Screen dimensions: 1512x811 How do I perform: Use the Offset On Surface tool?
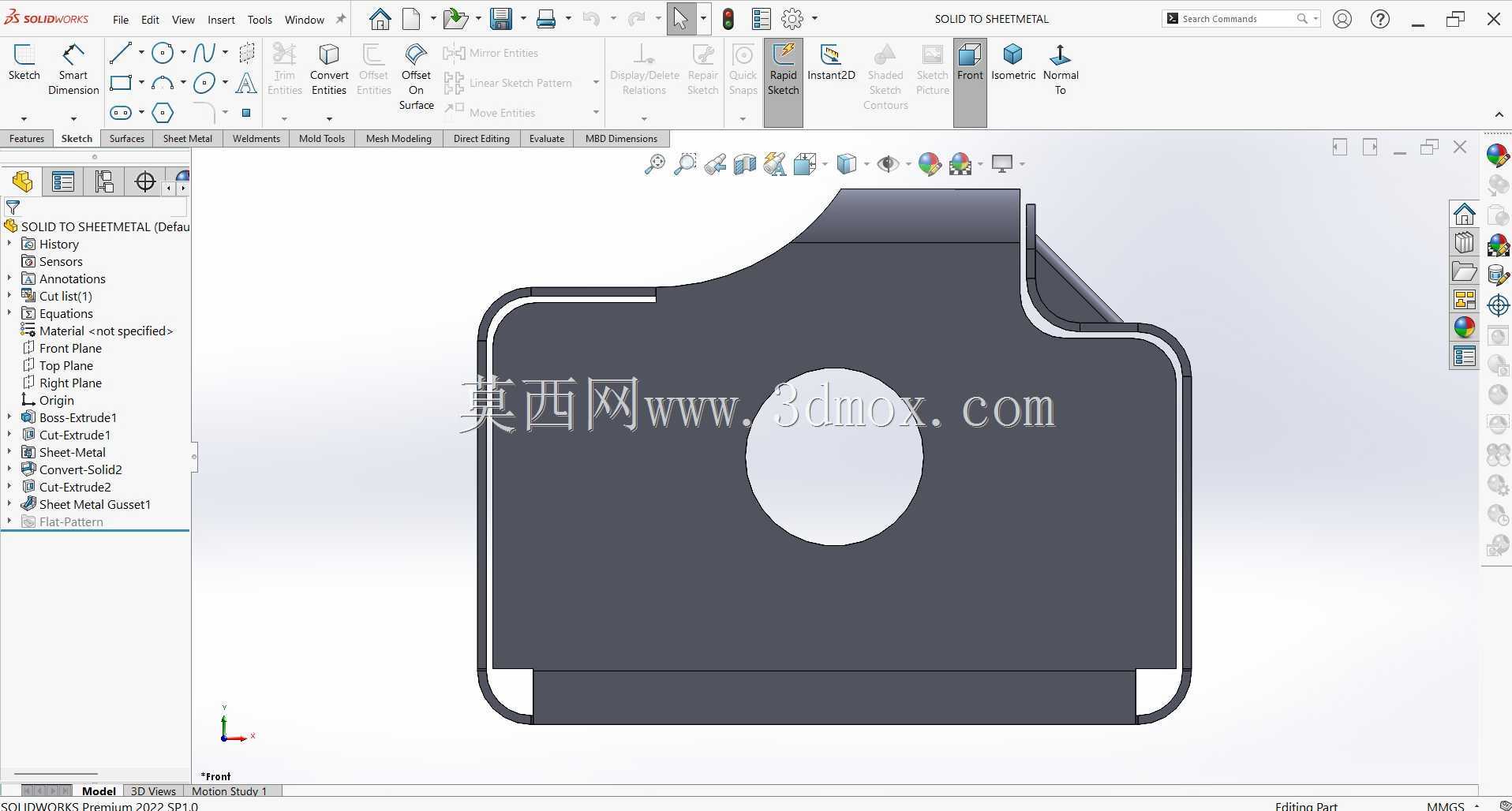coord(416,77)
